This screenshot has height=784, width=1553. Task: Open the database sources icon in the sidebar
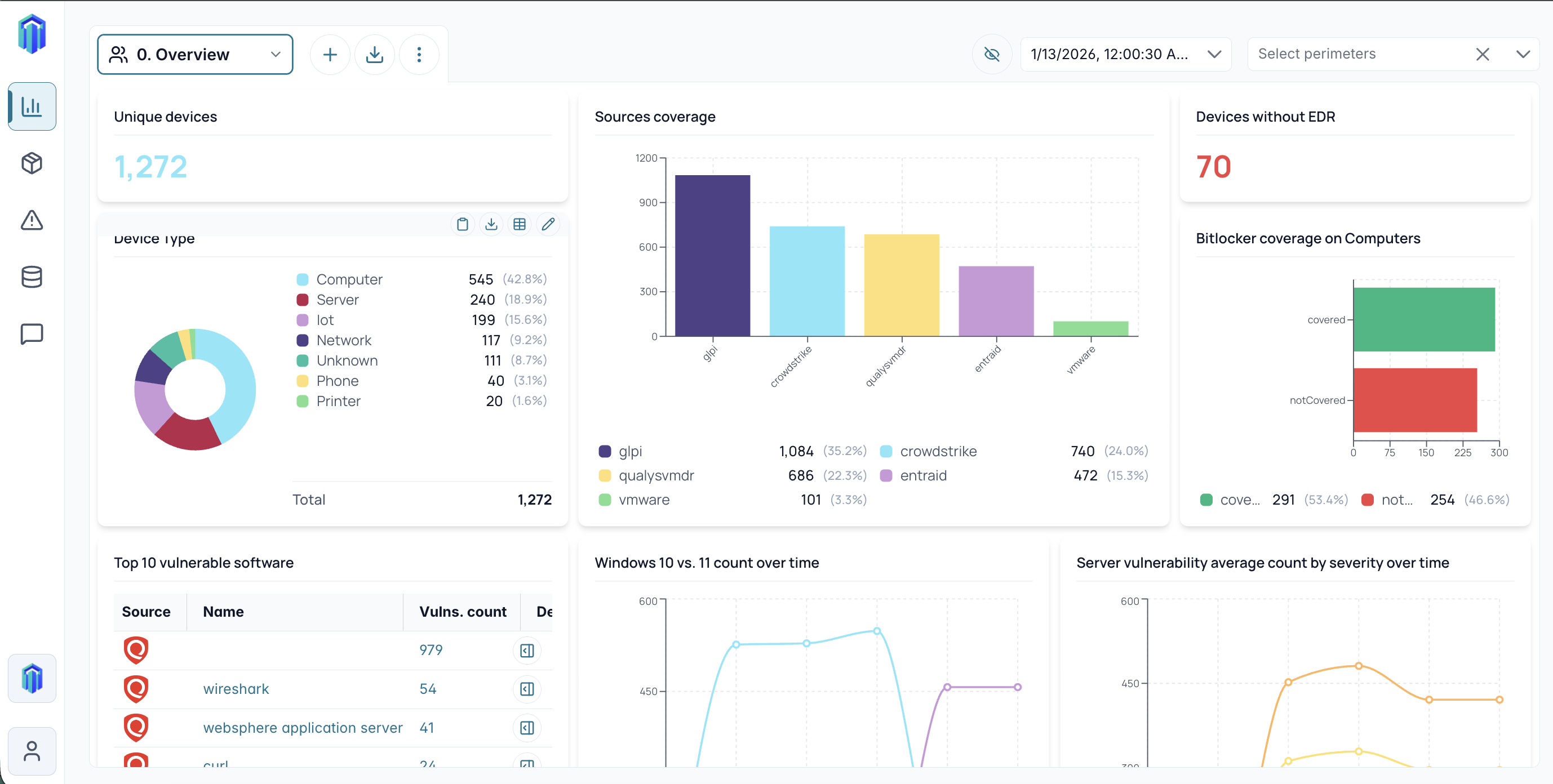pos(32,277)
